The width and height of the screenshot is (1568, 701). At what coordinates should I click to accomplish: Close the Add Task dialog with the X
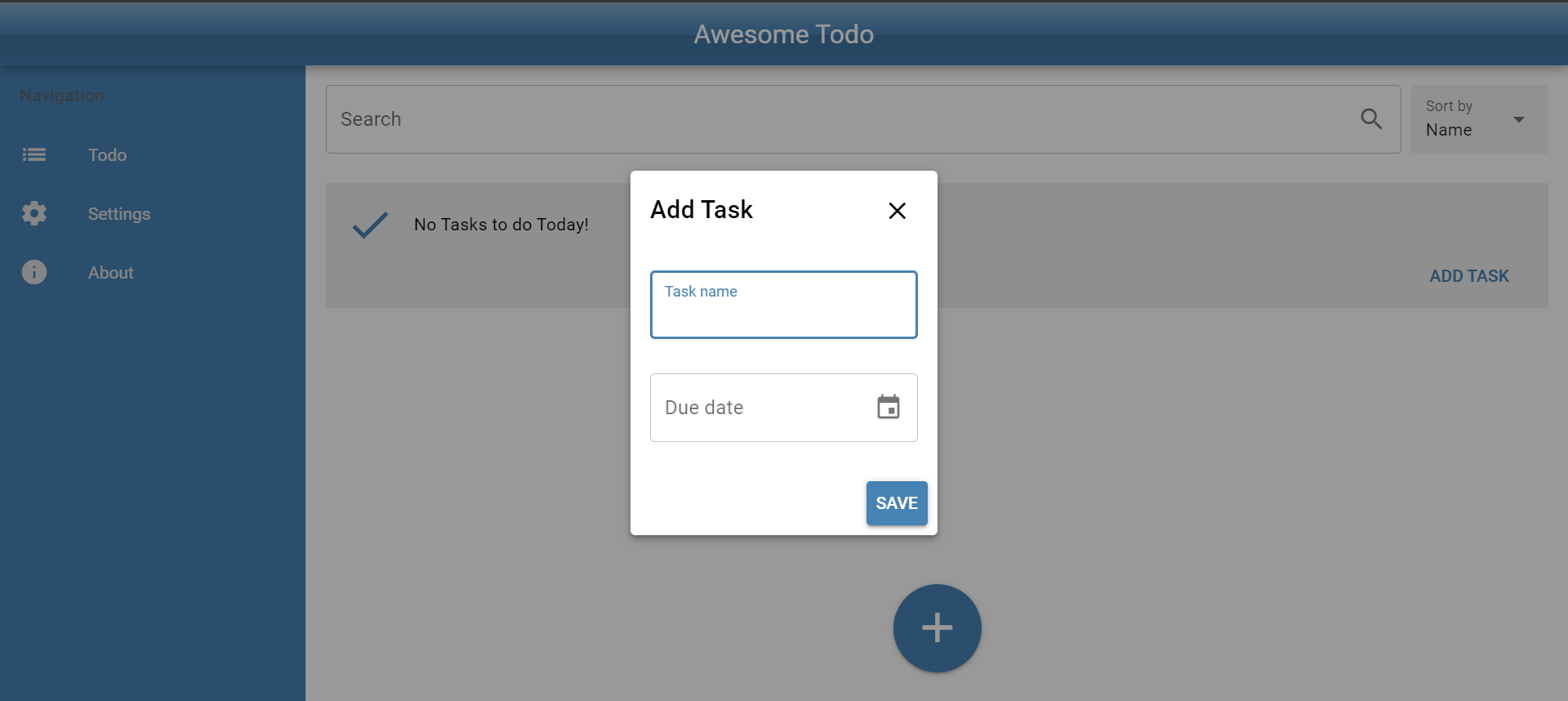897,210
